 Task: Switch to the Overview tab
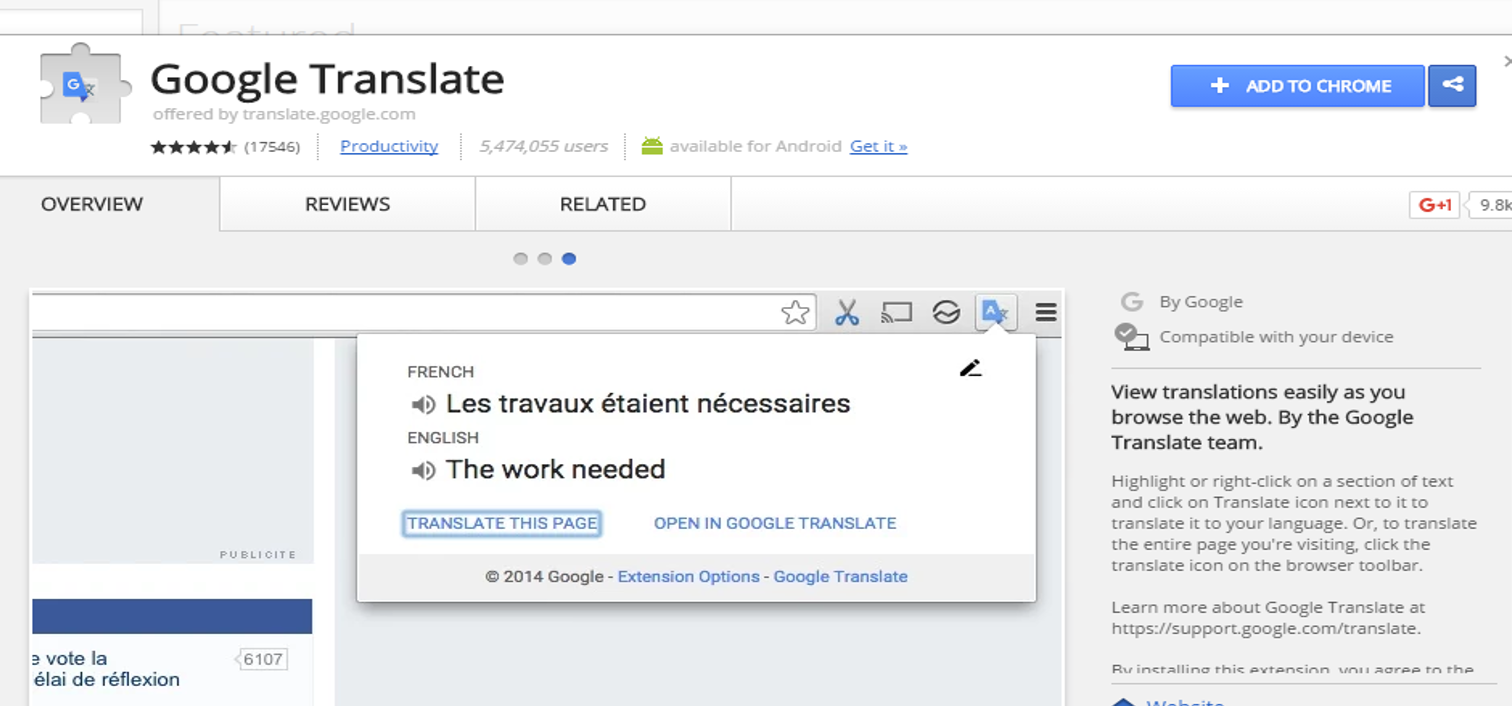(x=92, y=204)
